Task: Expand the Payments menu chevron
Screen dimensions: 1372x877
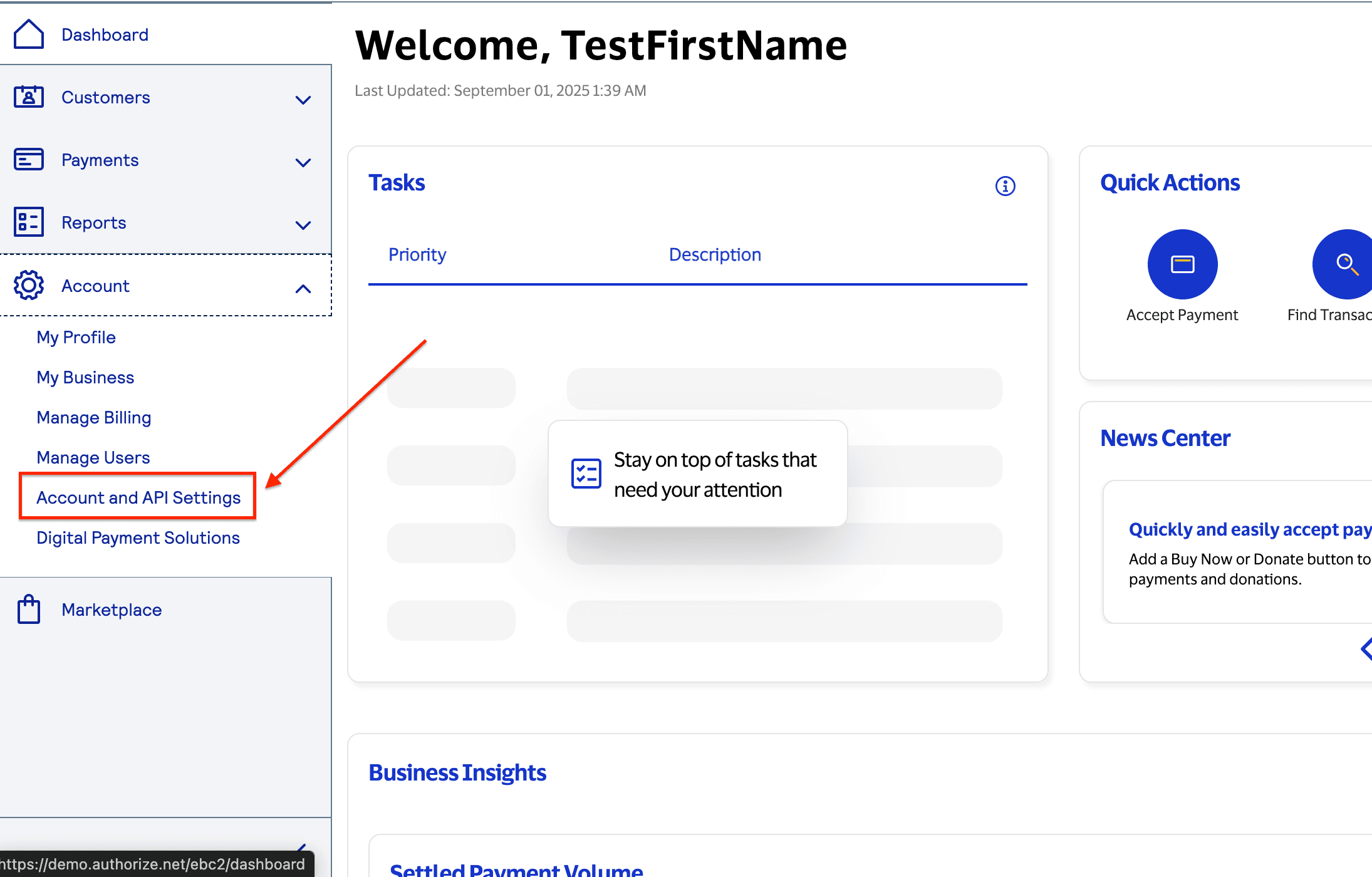Action: pos(303,163)
